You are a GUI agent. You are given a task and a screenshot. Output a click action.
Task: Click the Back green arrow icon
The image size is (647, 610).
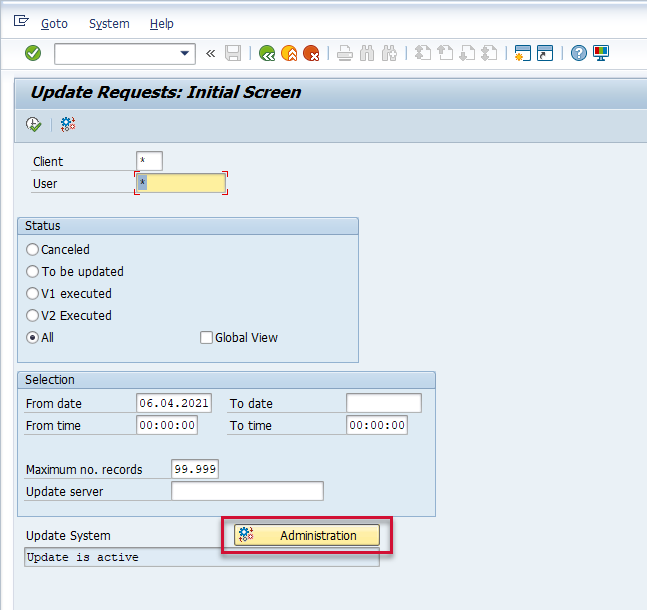click(x=267, y=53)
